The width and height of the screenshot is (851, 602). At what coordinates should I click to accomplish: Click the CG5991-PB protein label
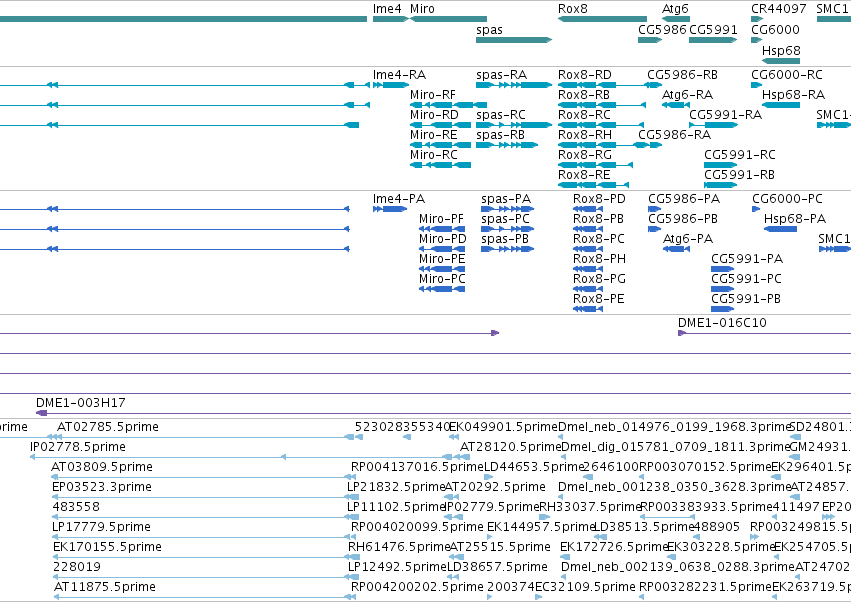point(746,300)
